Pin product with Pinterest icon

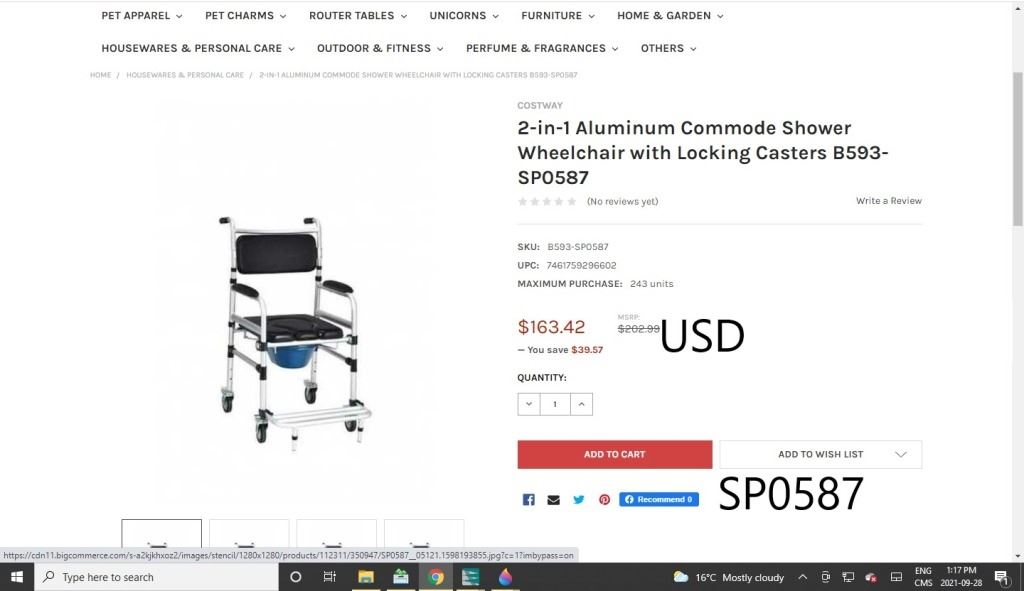604,500
